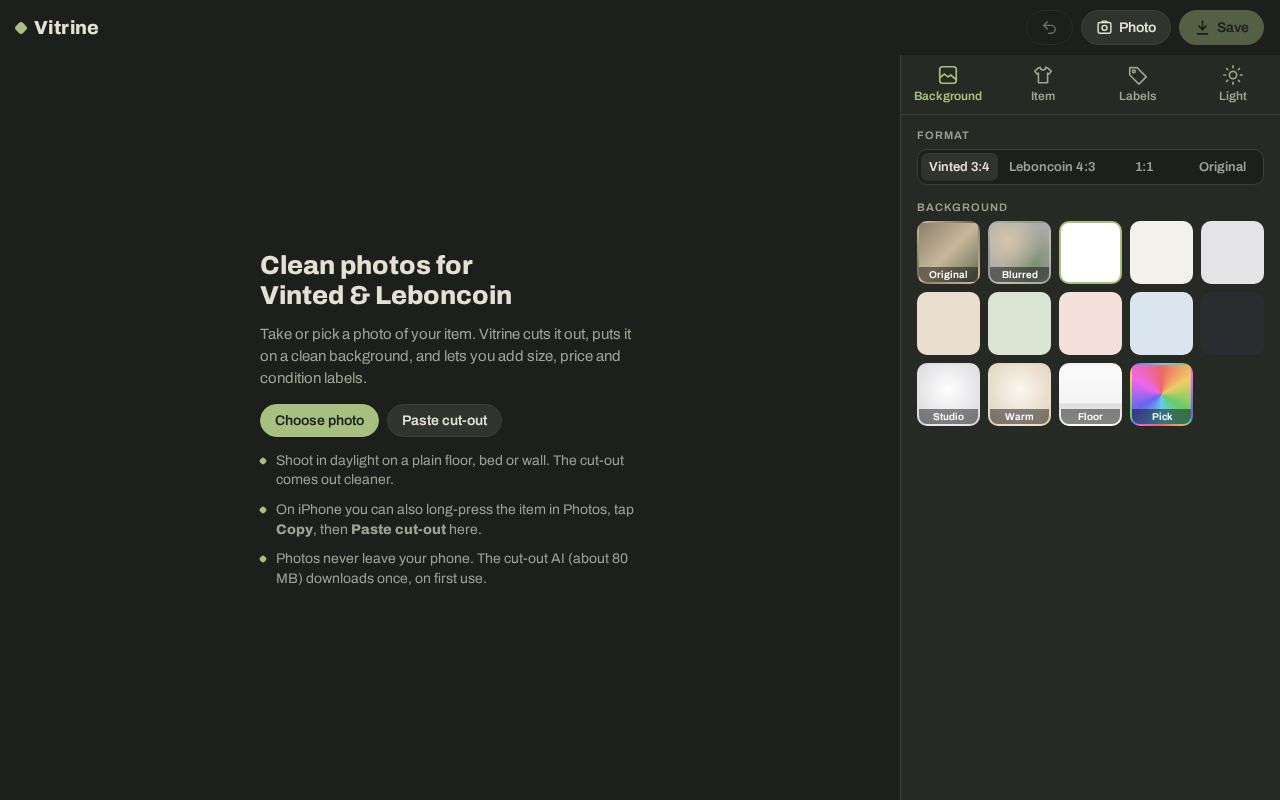Pick the pale pink background swatch
This screenshot has height=800, width=1280.
[1090, 323]
